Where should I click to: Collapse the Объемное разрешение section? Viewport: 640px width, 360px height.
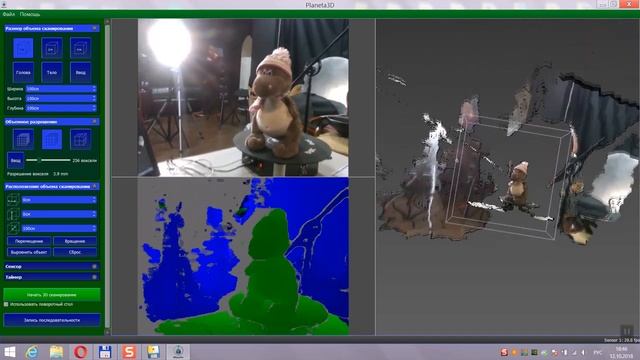94,122
